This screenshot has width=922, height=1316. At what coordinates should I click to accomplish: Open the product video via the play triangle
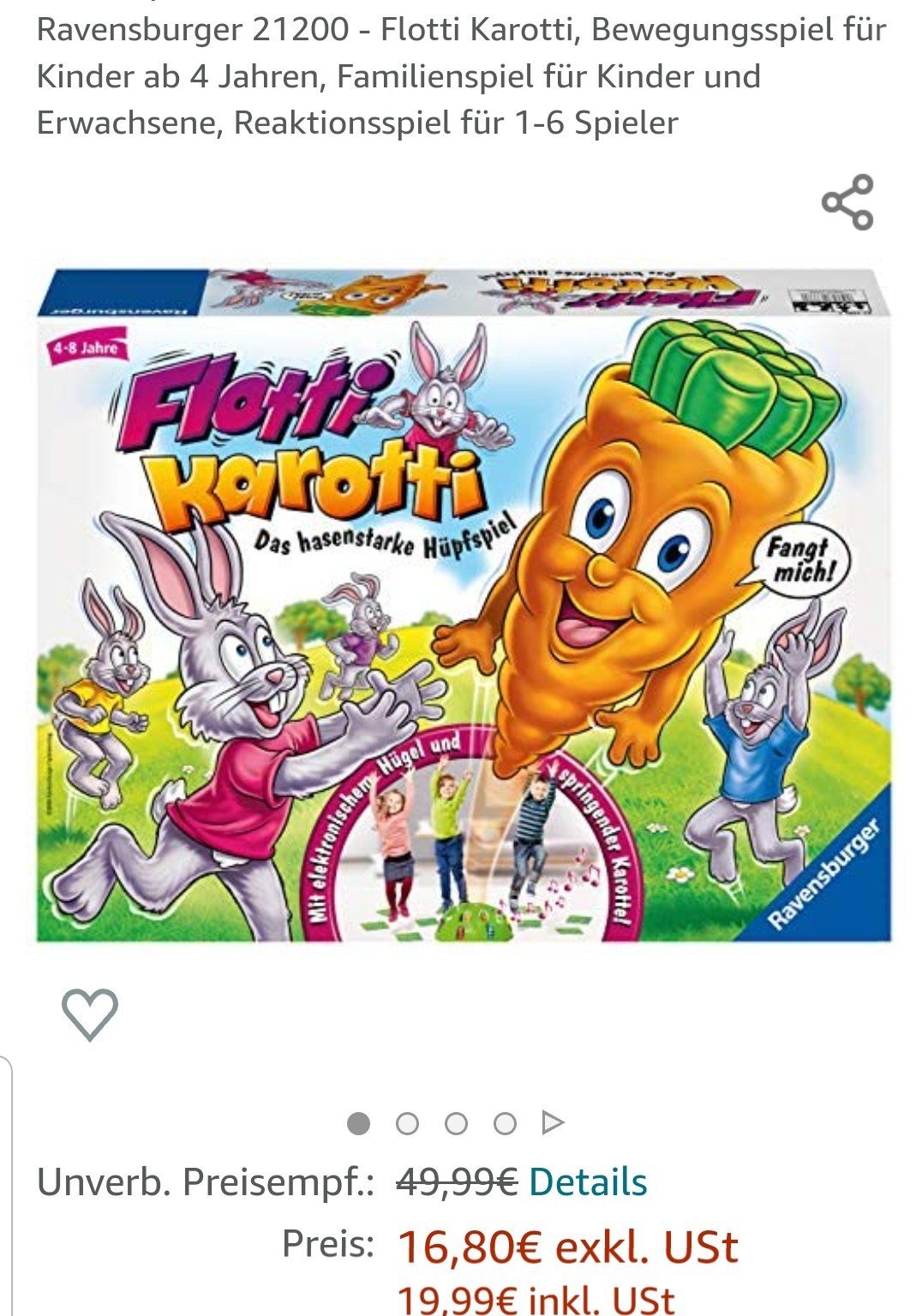coord(554,1122)
